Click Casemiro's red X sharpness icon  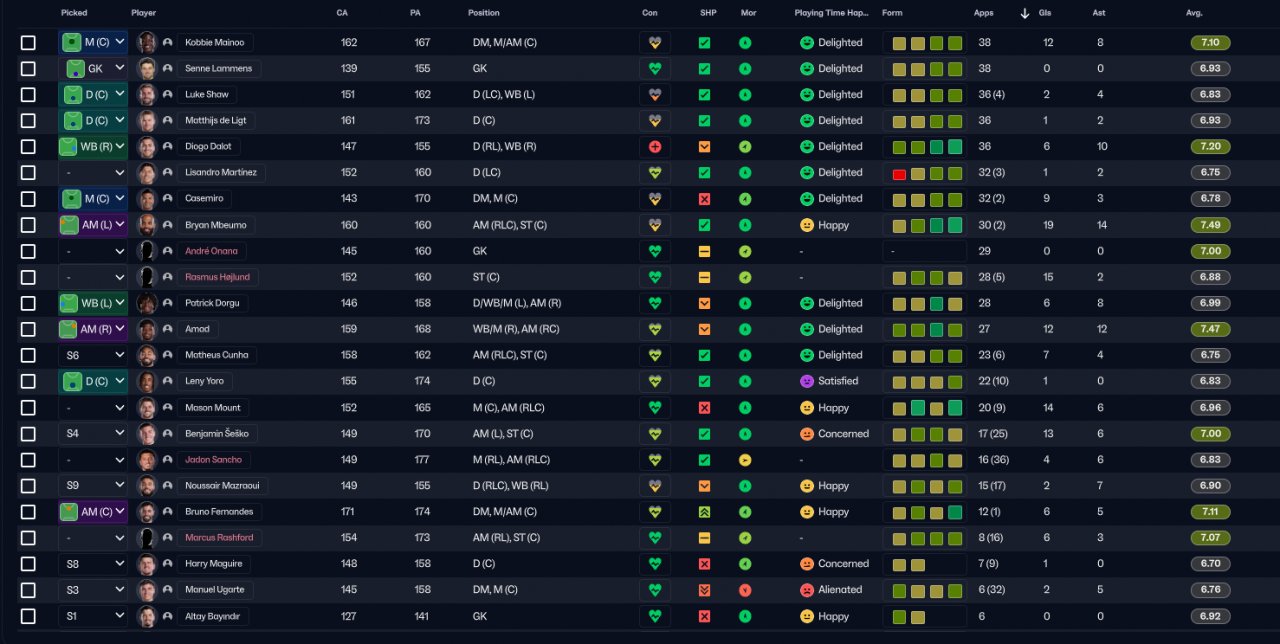[x=704, y=199]
